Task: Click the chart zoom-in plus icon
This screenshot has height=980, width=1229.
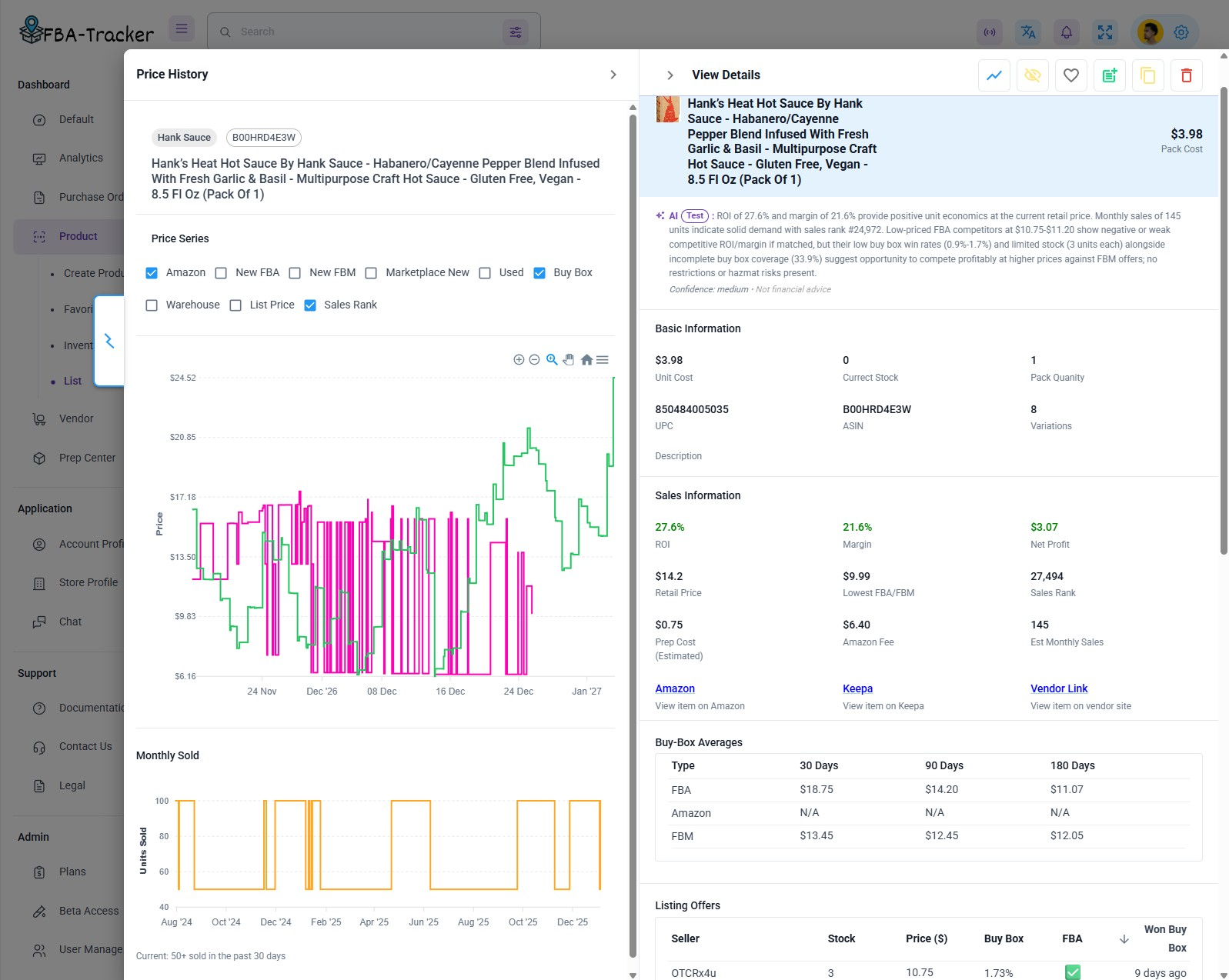Action: click(519, 360)
